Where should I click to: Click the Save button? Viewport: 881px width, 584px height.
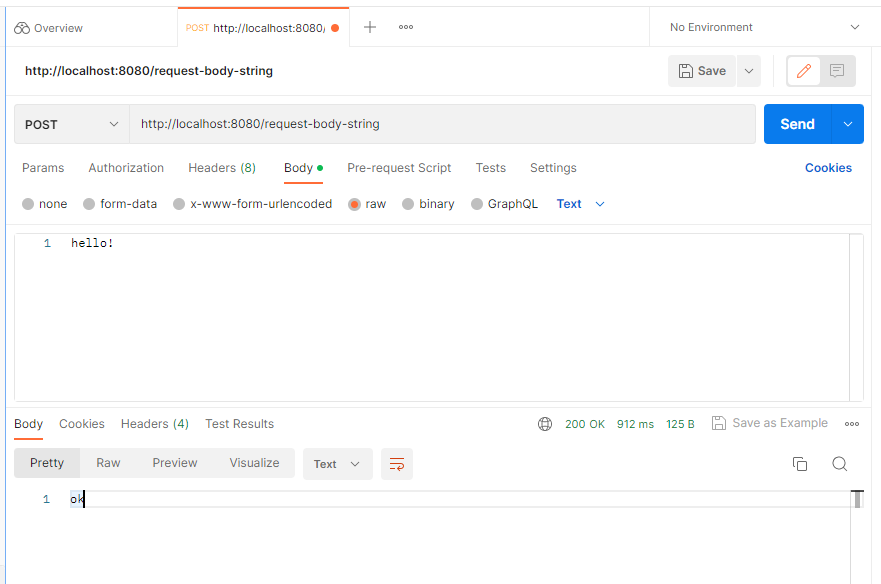(x=702, y=71)
